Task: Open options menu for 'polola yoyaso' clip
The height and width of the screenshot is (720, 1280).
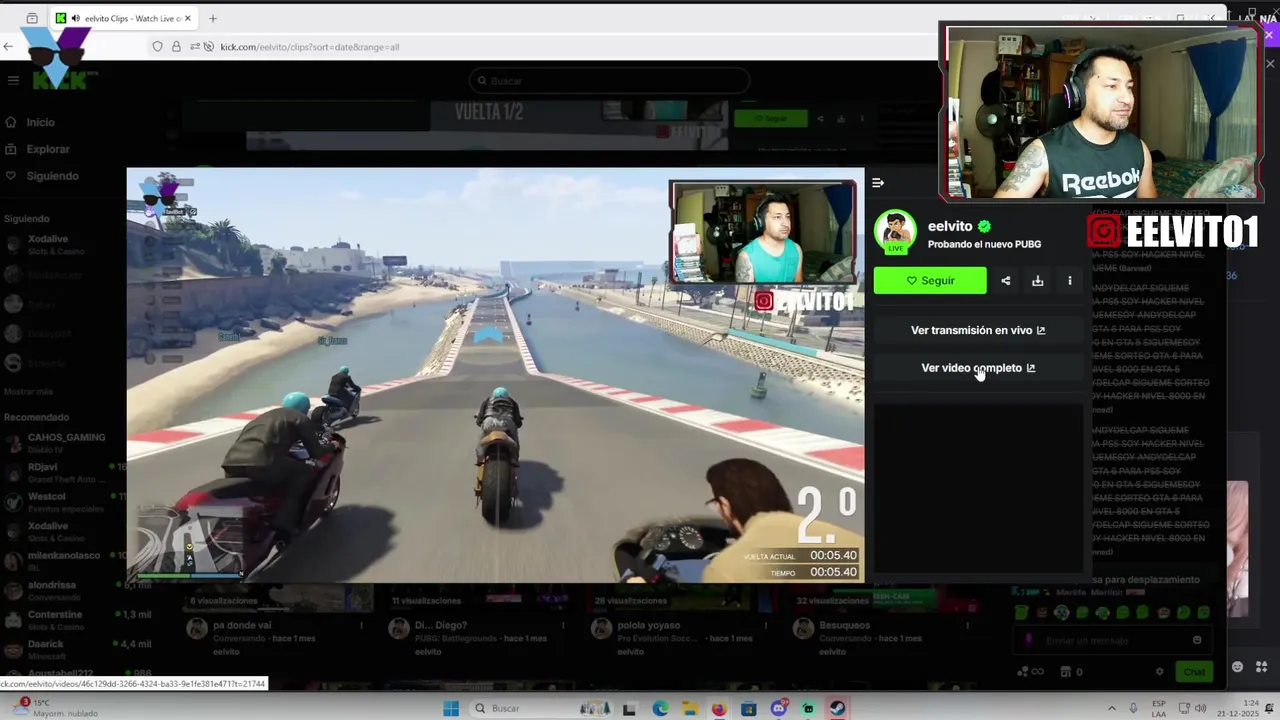Action: point(765,626)
